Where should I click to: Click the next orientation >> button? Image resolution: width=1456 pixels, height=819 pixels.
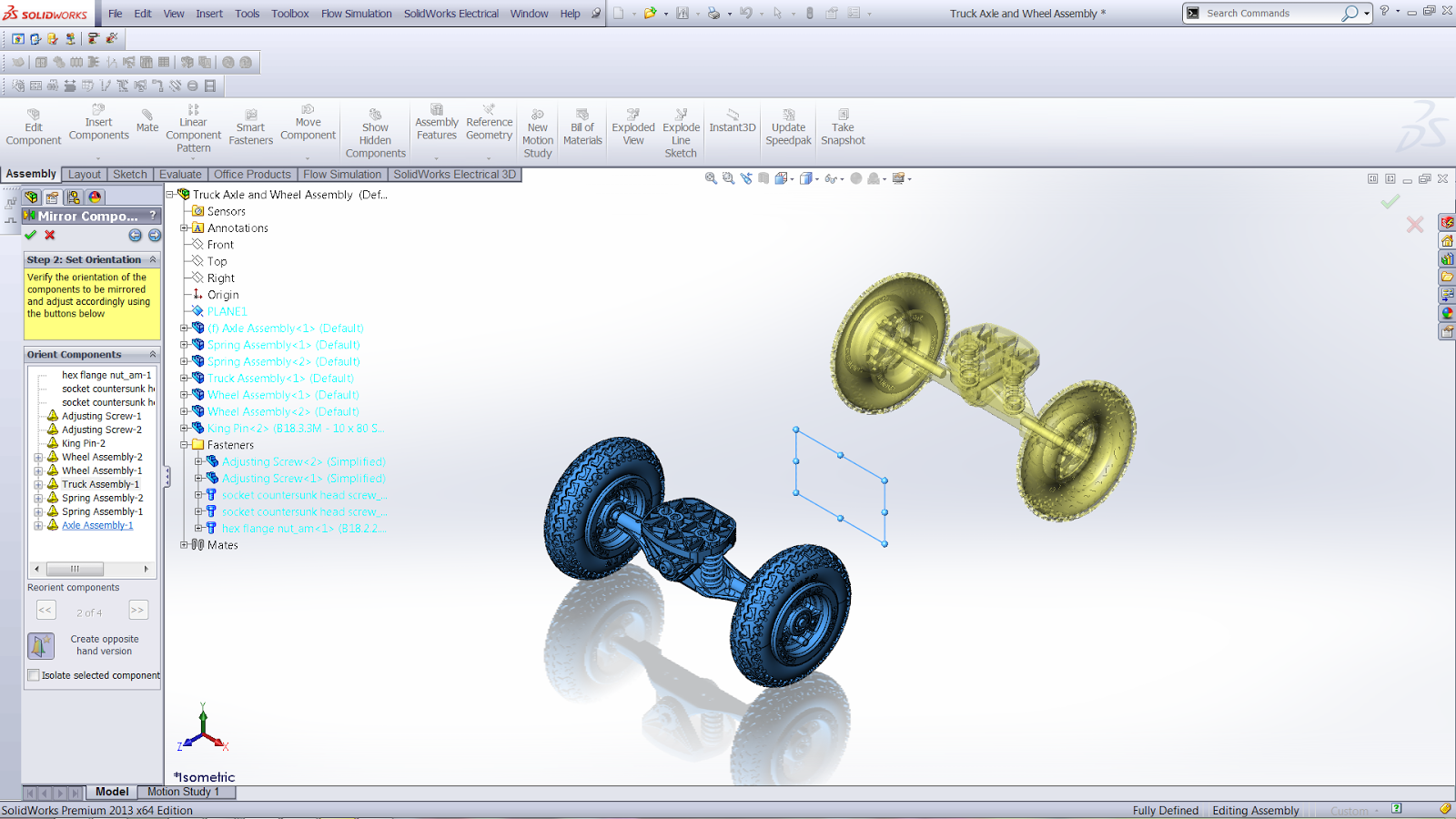click(x=137, y=610)
